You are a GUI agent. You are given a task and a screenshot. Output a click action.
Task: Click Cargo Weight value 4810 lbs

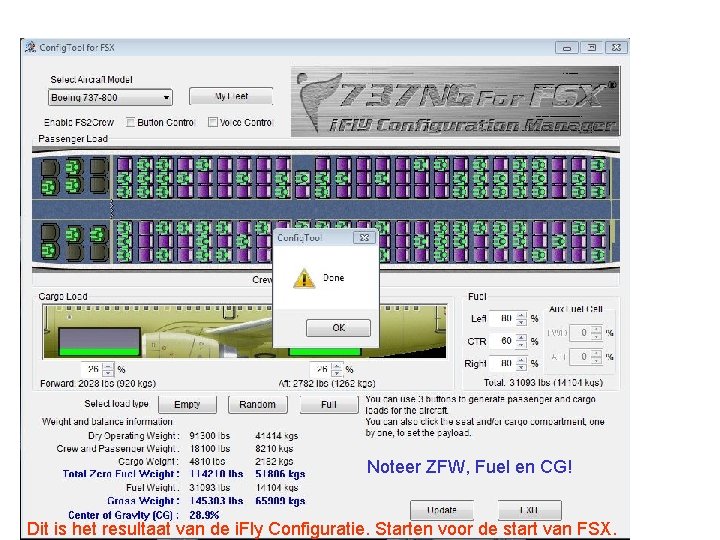208,461
